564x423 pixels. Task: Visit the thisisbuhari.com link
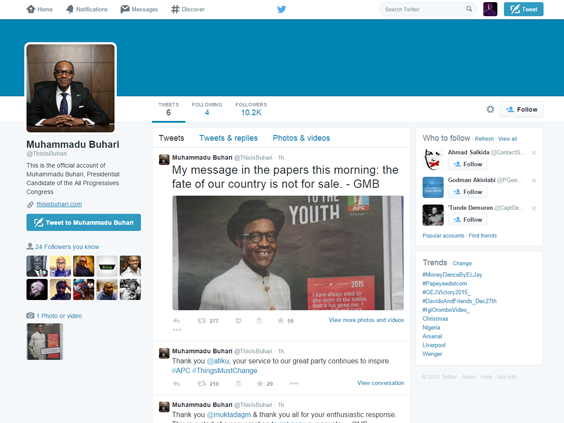(x=59, y=204)
